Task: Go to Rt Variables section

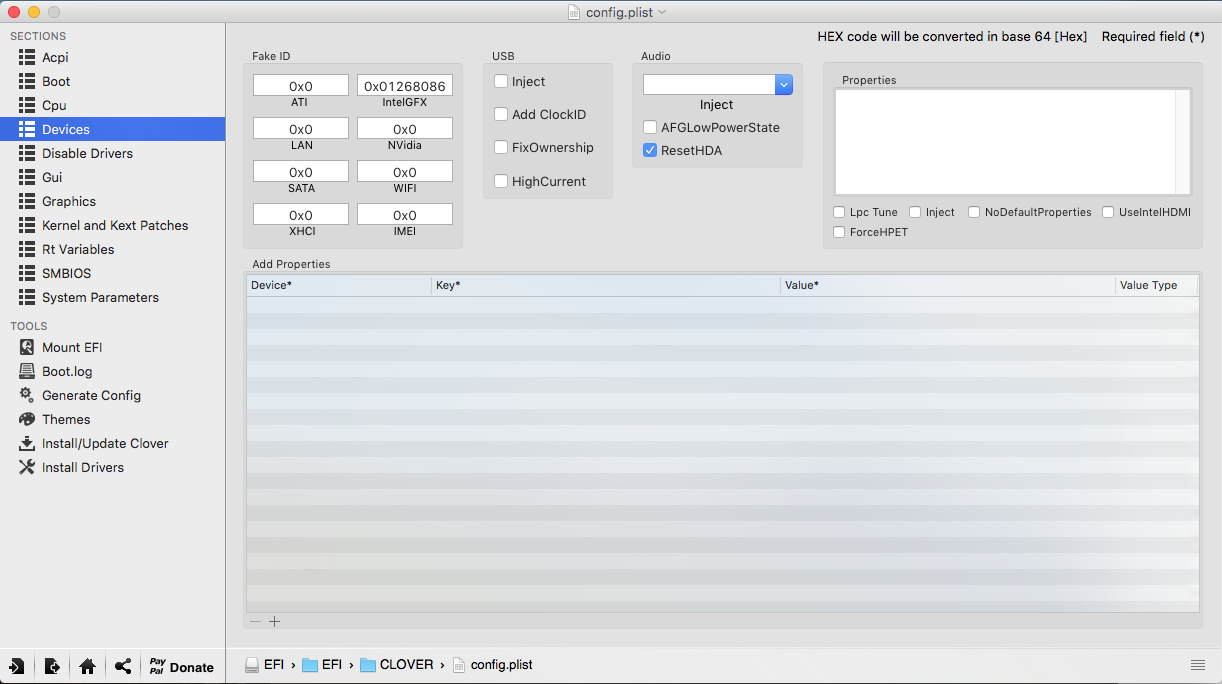Action: (112, 249)
